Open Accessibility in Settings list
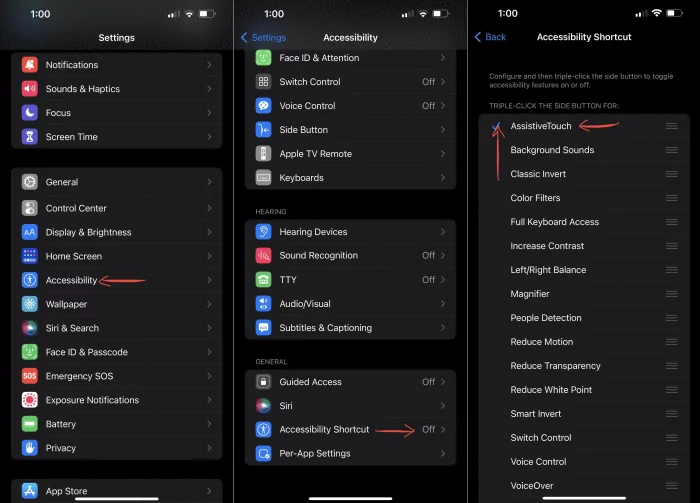 72,281
